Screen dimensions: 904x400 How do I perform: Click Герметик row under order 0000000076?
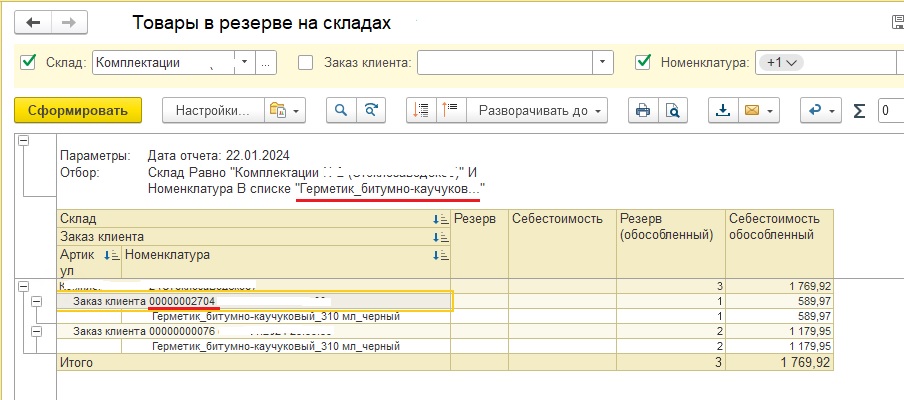[276, 346]
